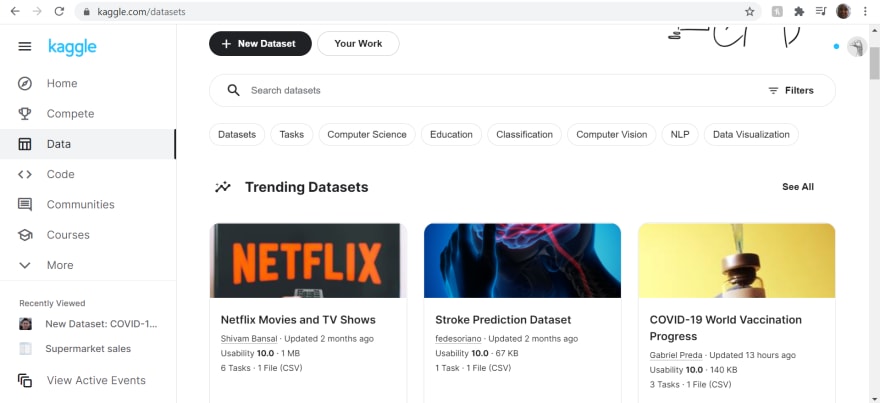Click the COVID vaccine vial thumbnail
This screenshot has width=880, height=403.
click(737, 260)
